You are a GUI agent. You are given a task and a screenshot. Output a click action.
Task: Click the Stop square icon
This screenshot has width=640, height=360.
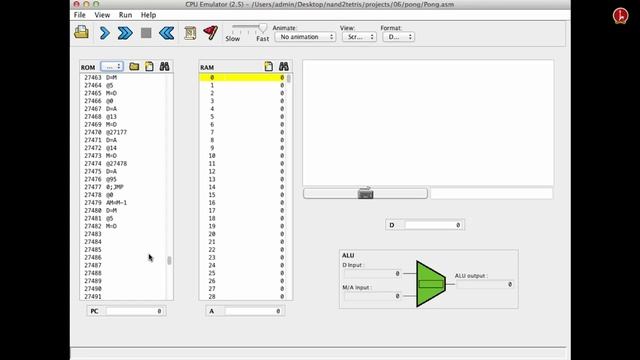tap(146, 33)
